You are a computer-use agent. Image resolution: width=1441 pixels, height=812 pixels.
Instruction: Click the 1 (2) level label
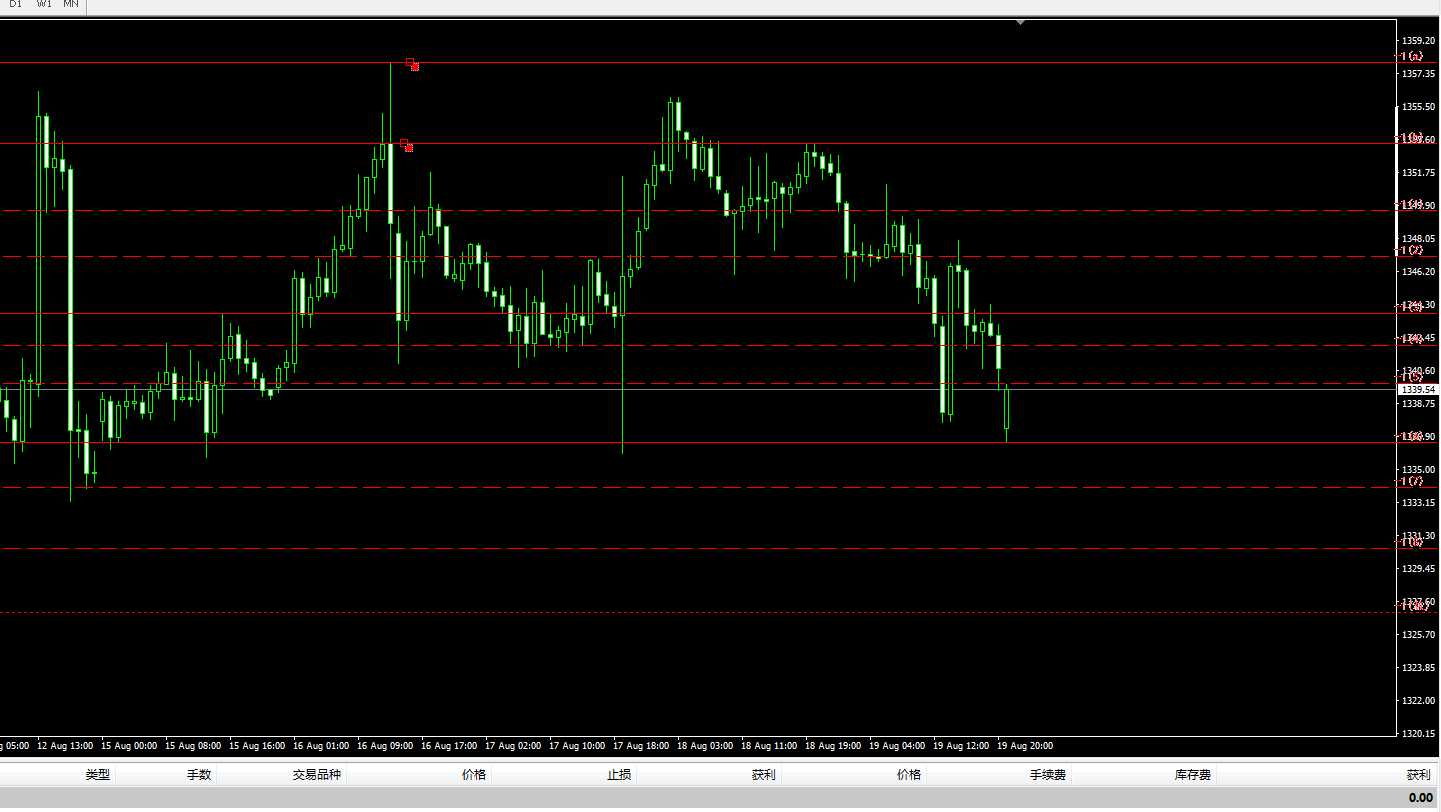[1411, 250]
